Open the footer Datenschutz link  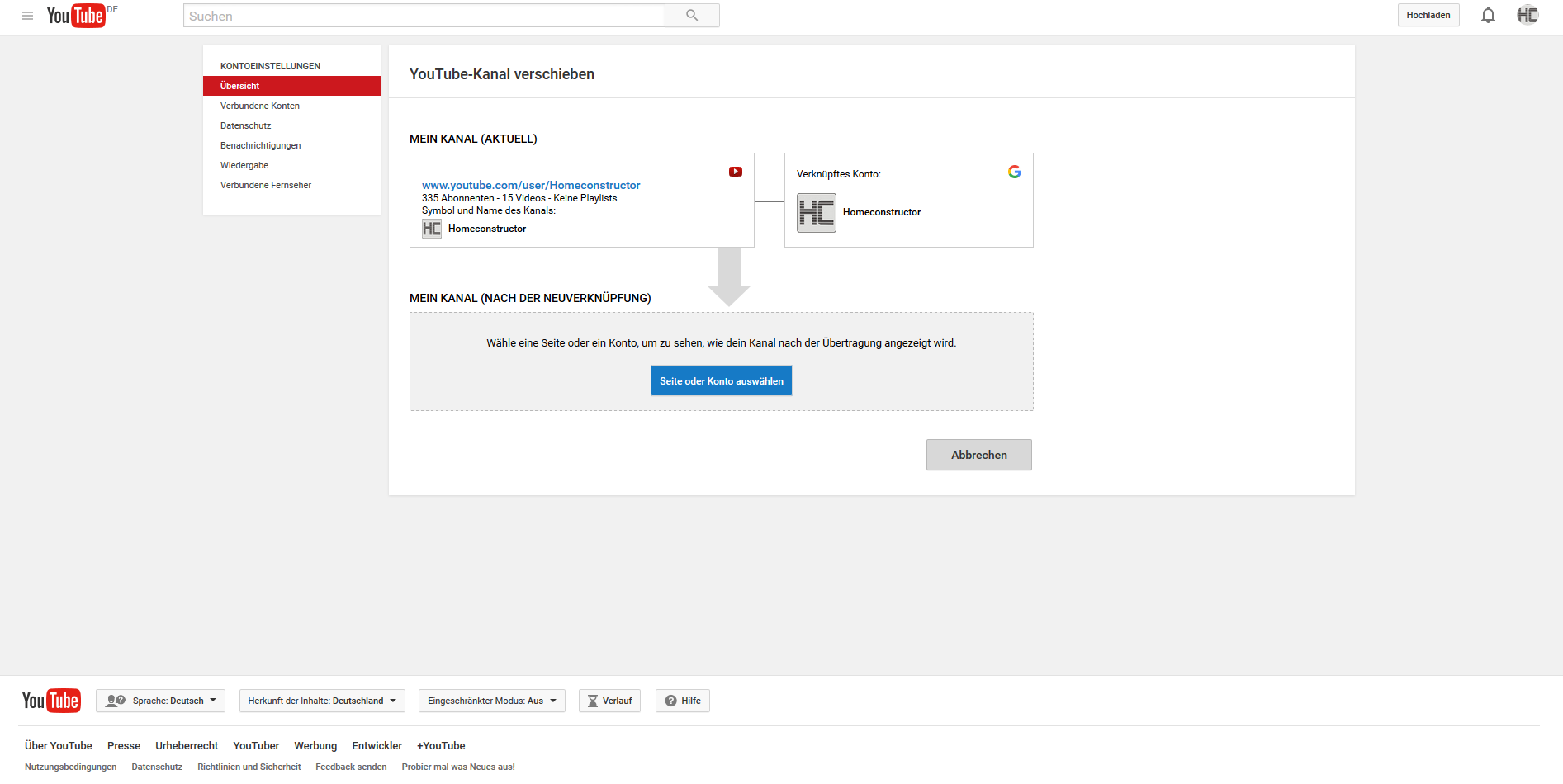(157, 767)
